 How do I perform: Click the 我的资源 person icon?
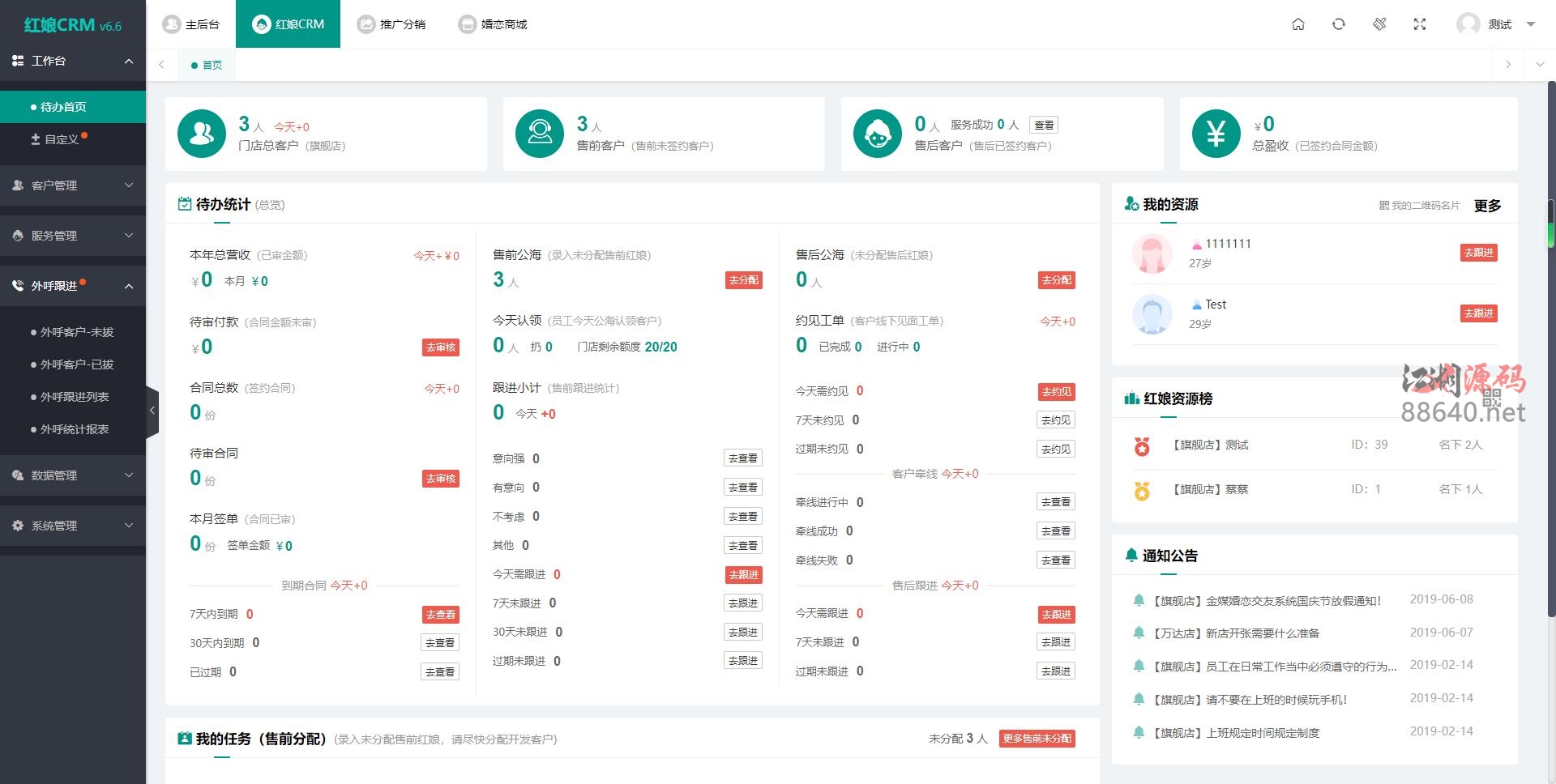(1131, 204)
